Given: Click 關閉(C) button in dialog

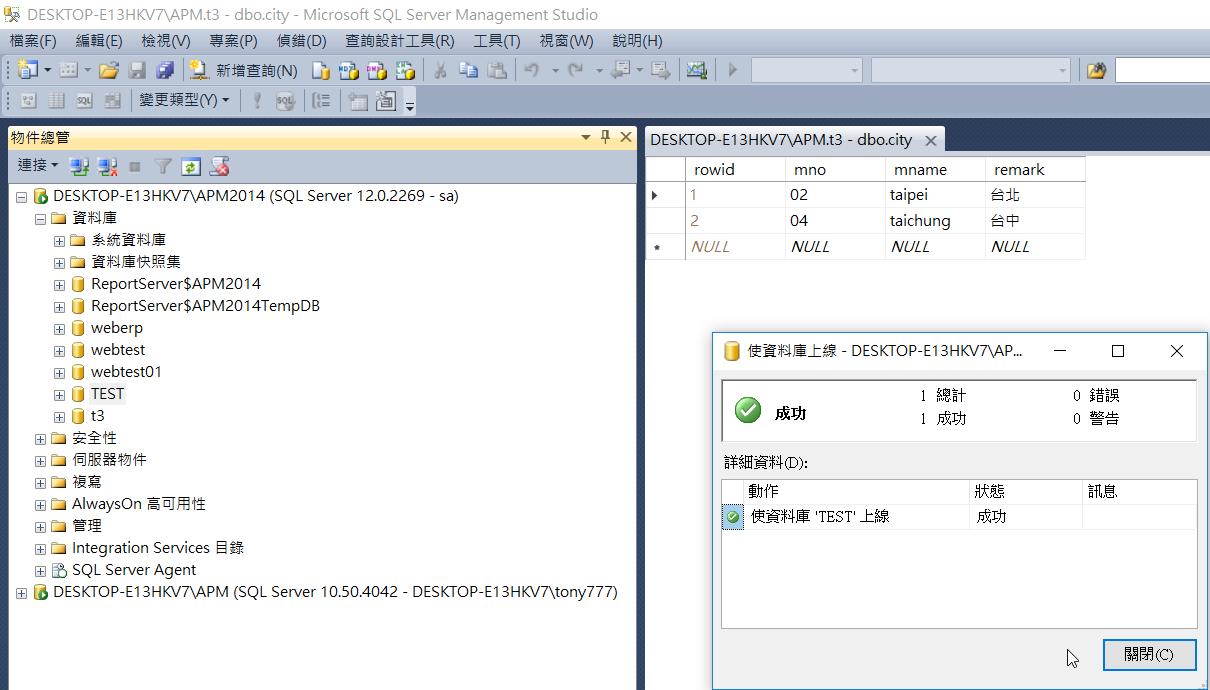Looking at the screenshot, I should 1149,655.
